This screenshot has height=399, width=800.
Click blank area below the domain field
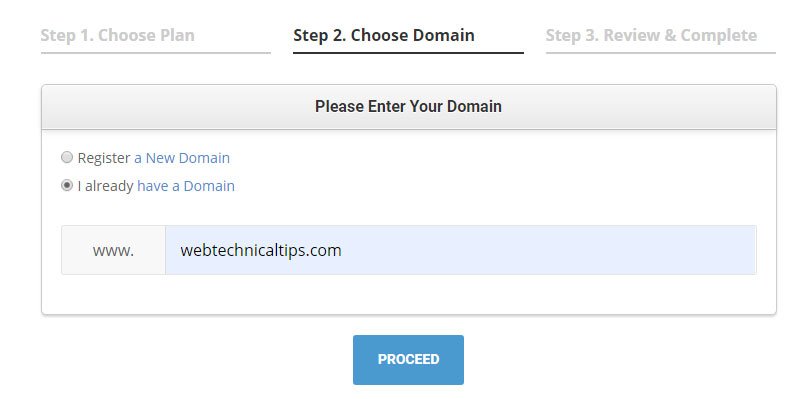point(408,294)
